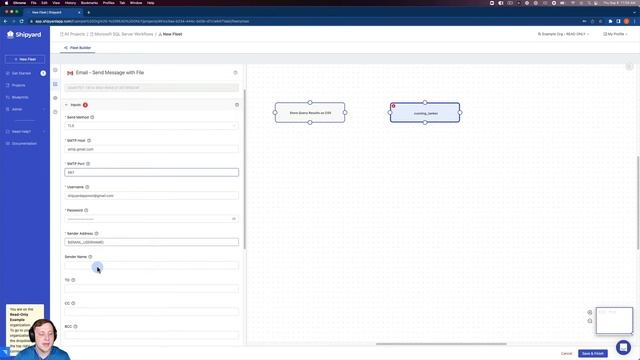
Task: Click the highlighted second icon in the side strip
Action: click(x=55, y=84)
